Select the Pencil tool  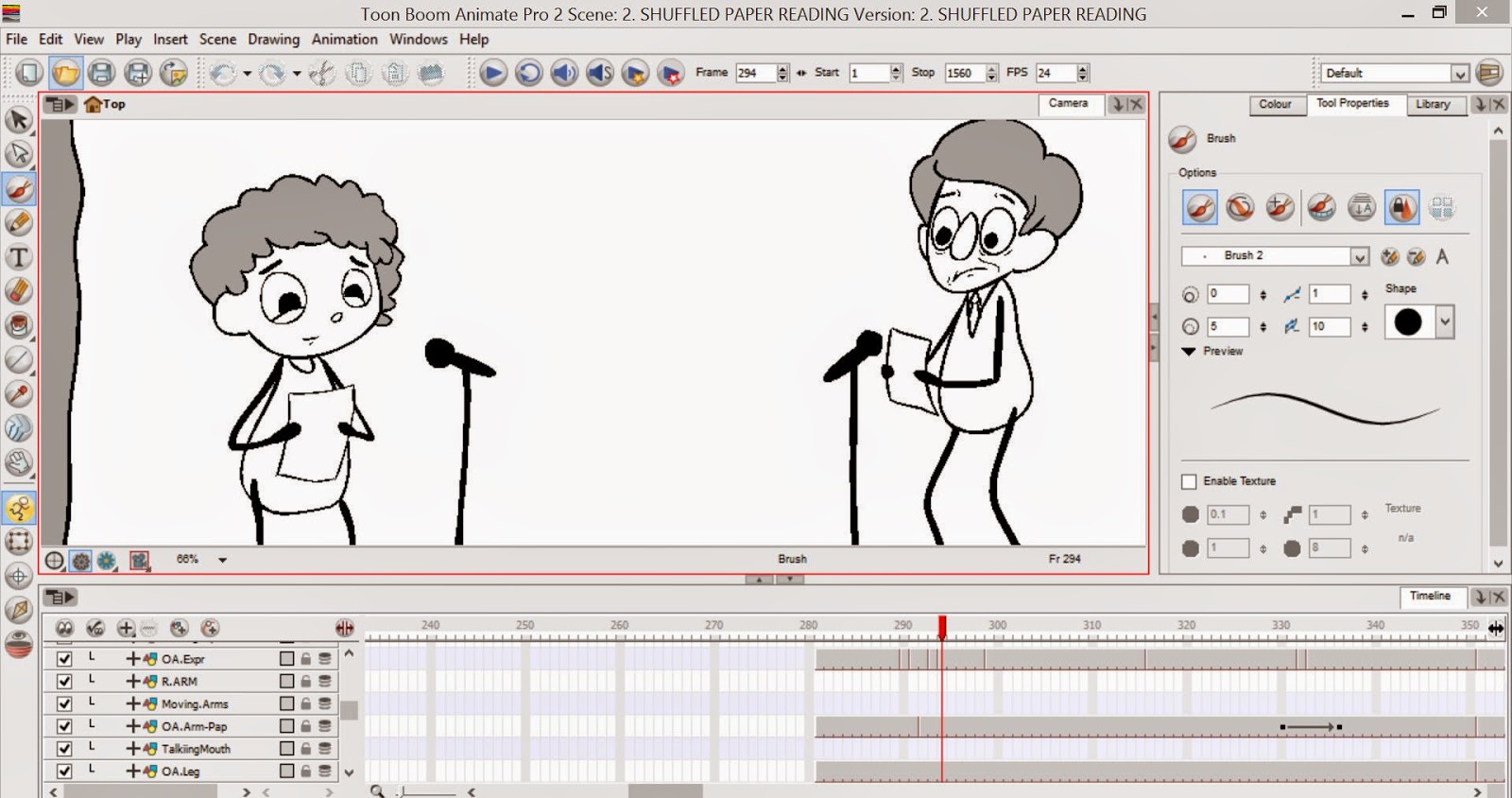point(19,223)
